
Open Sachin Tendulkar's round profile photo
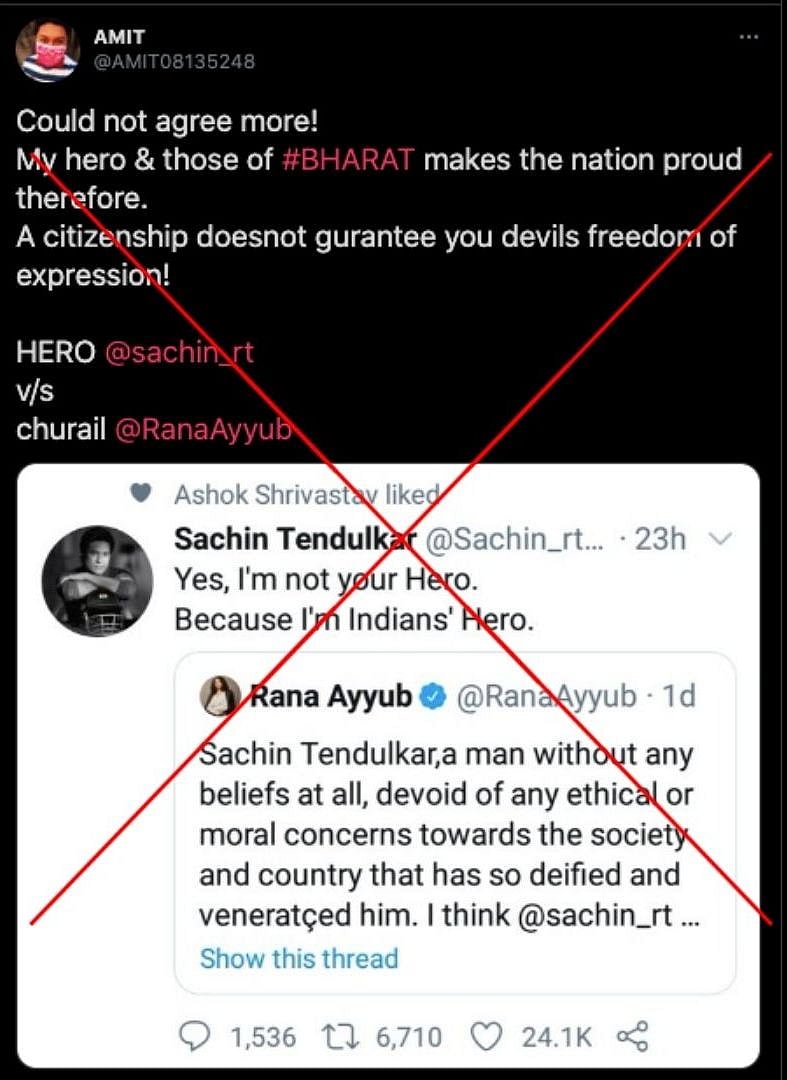[96, 580]
